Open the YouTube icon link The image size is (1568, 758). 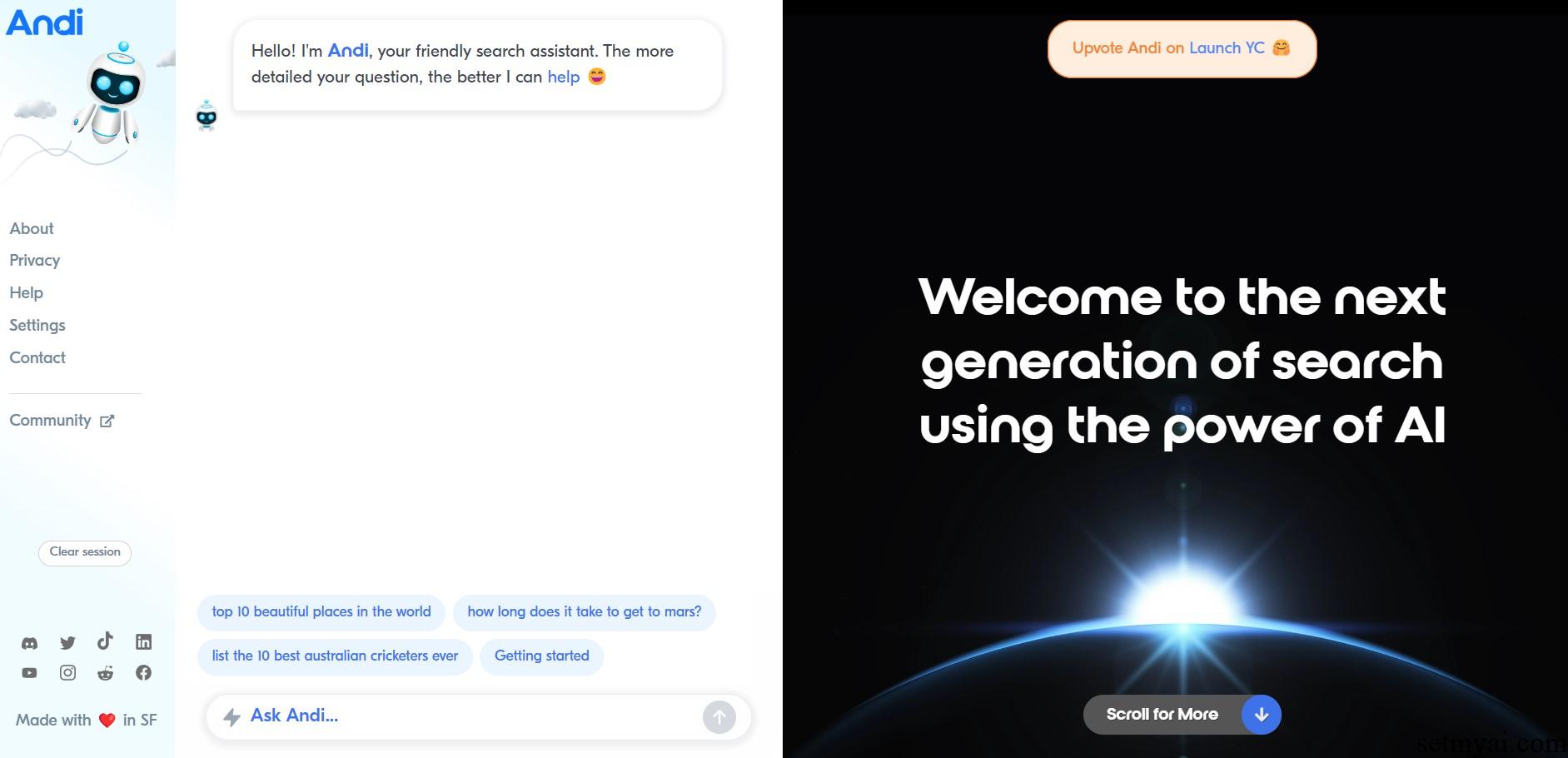coord(29,673)
